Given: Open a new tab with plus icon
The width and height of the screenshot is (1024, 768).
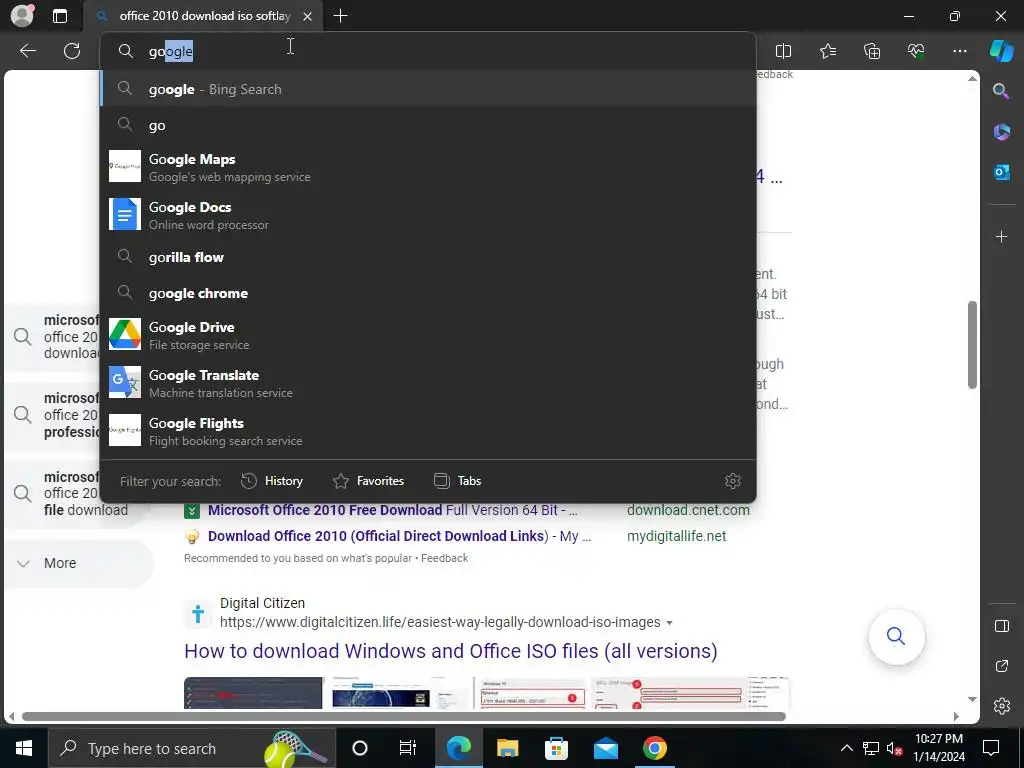Looking at the screenshot, I should (x=340, y=16).
